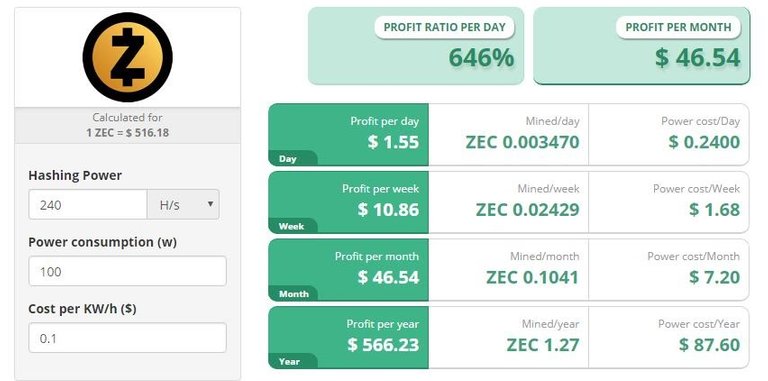Click the dropdown arrow beside H/s
Screen dimensions: 768x381
[x=210, y=204]
